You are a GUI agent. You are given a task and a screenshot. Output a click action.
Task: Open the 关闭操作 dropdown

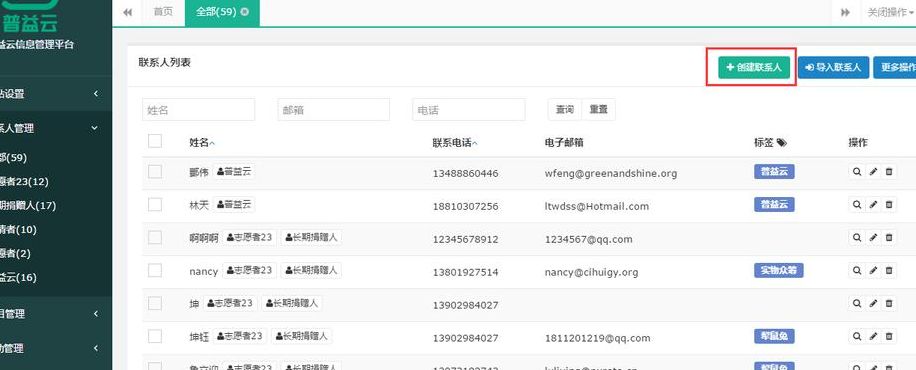pos(889,12)
